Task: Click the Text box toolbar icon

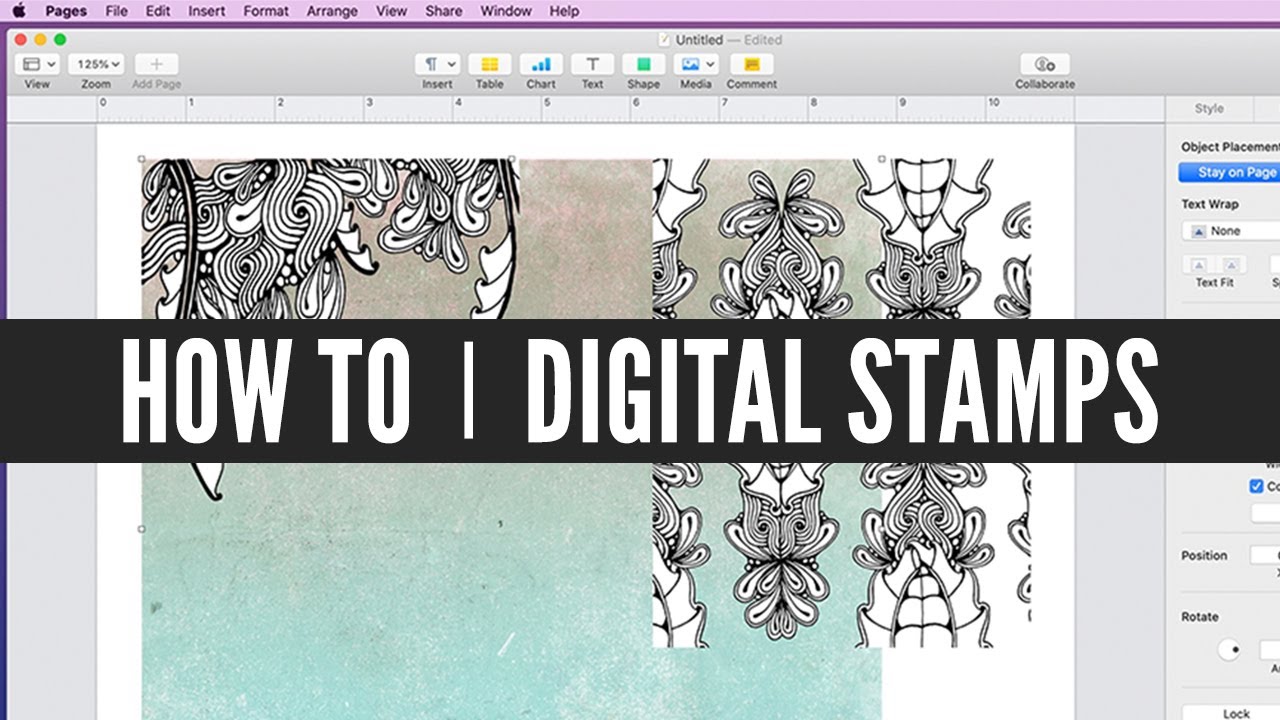Action: coord(592,64)
